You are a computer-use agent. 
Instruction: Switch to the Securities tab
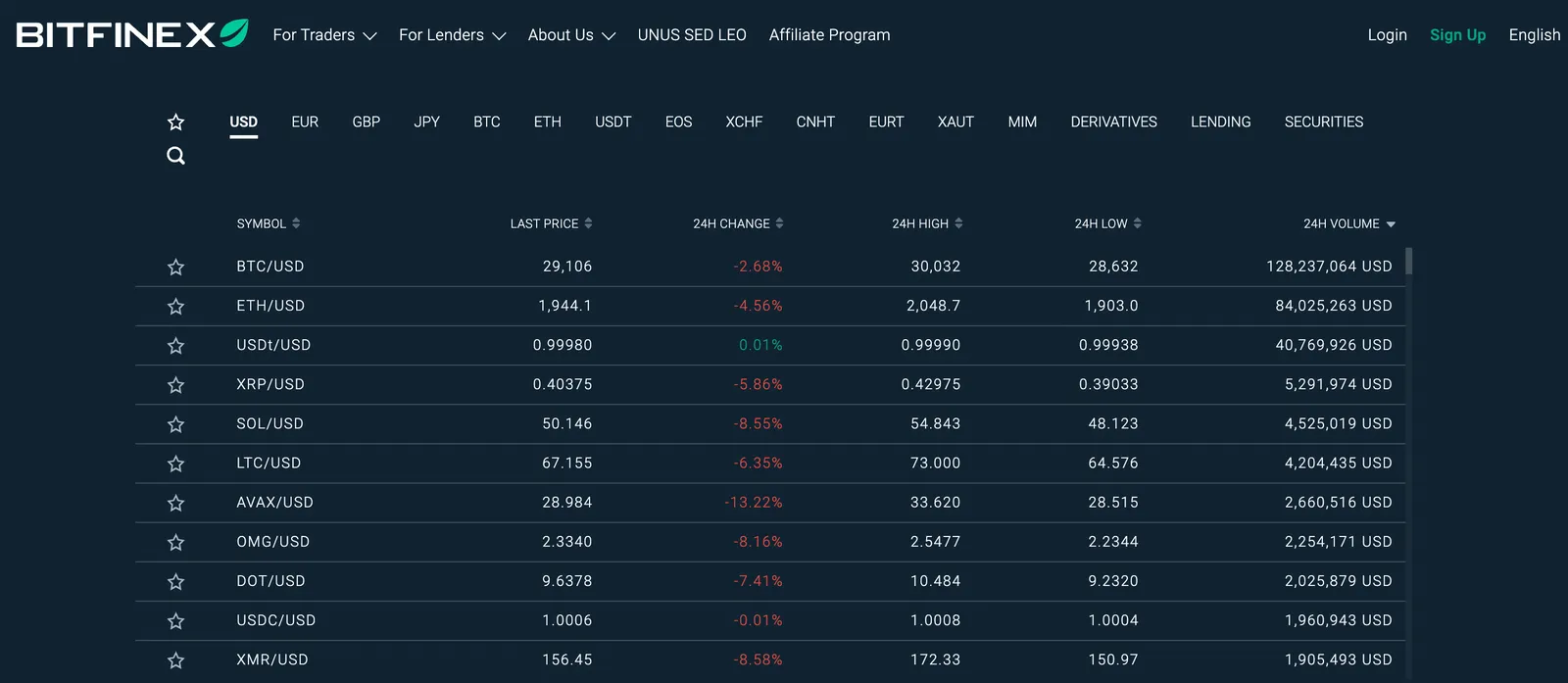tap(1324, 122)
